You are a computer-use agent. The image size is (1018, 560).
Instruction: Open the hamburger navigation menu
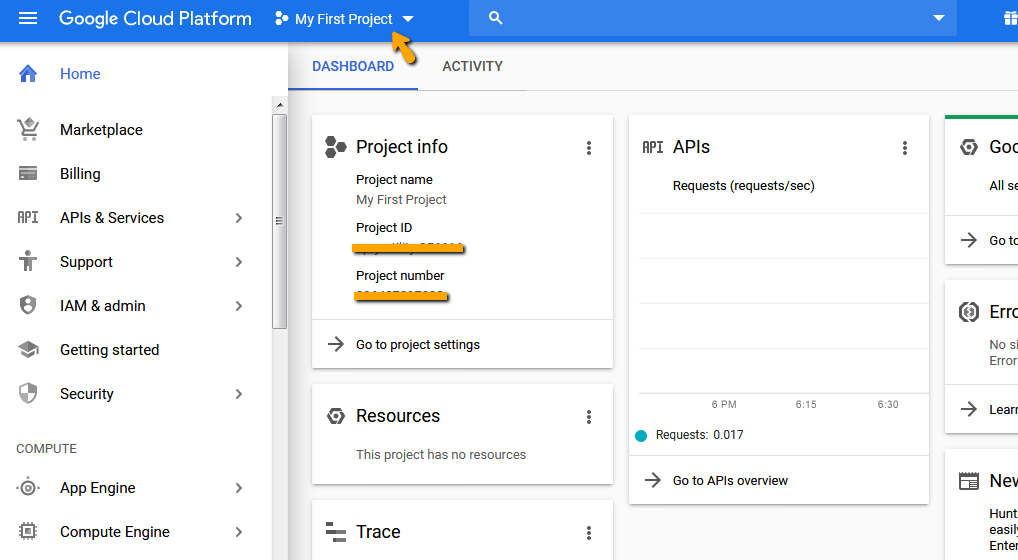coord(28,18)
